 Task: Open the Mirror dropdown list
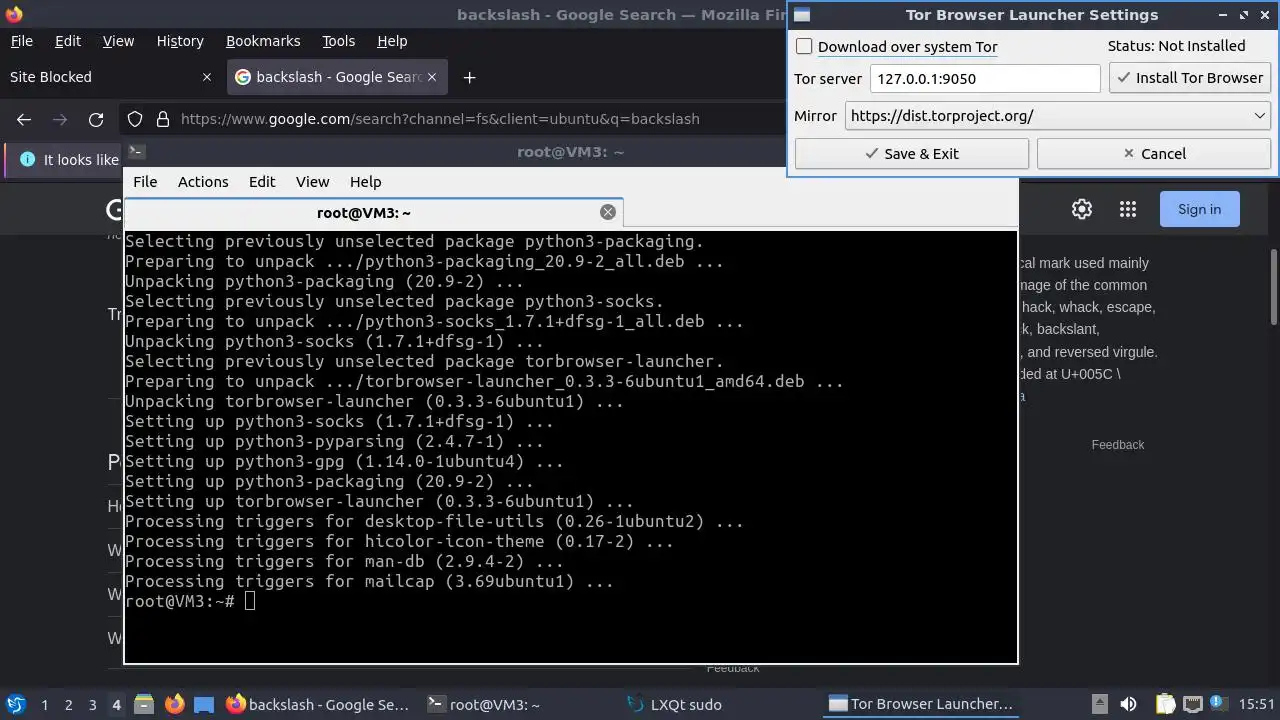[x=1058, y=116]
